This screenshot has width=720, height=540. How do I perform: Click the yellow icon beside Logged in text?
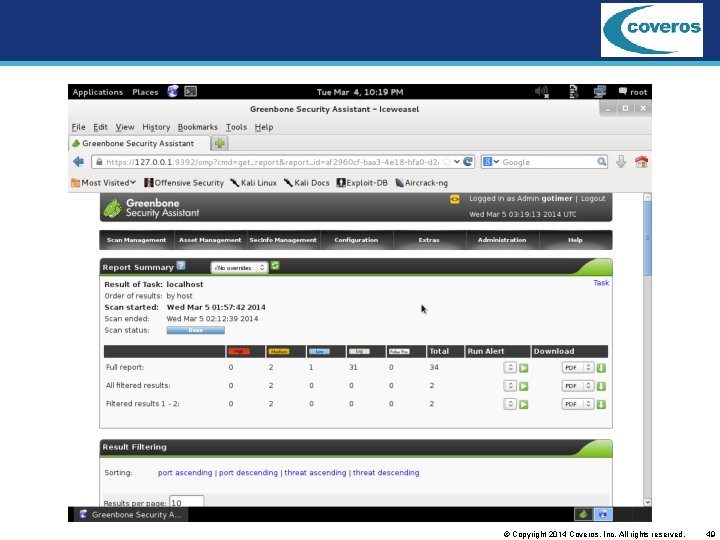[454, 199]
